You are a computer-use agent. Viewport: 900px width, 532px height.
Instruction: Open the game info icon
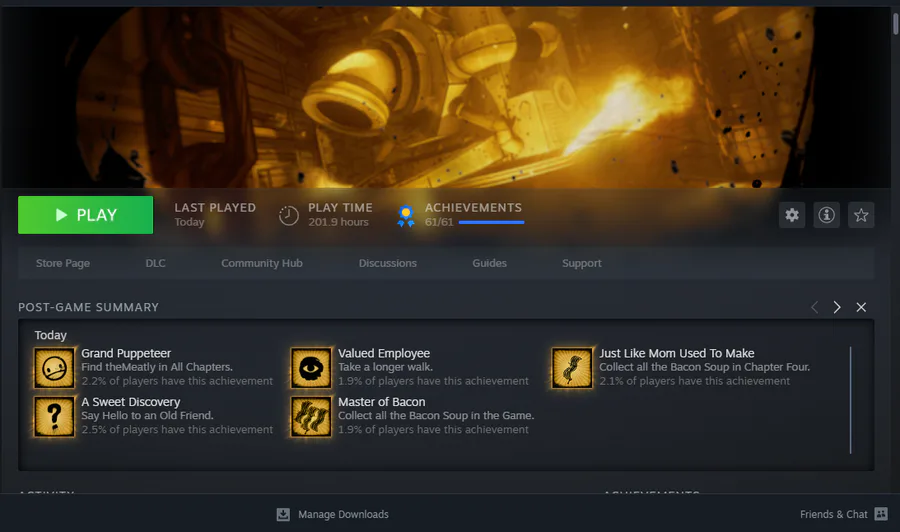click(x=827, y=215)
